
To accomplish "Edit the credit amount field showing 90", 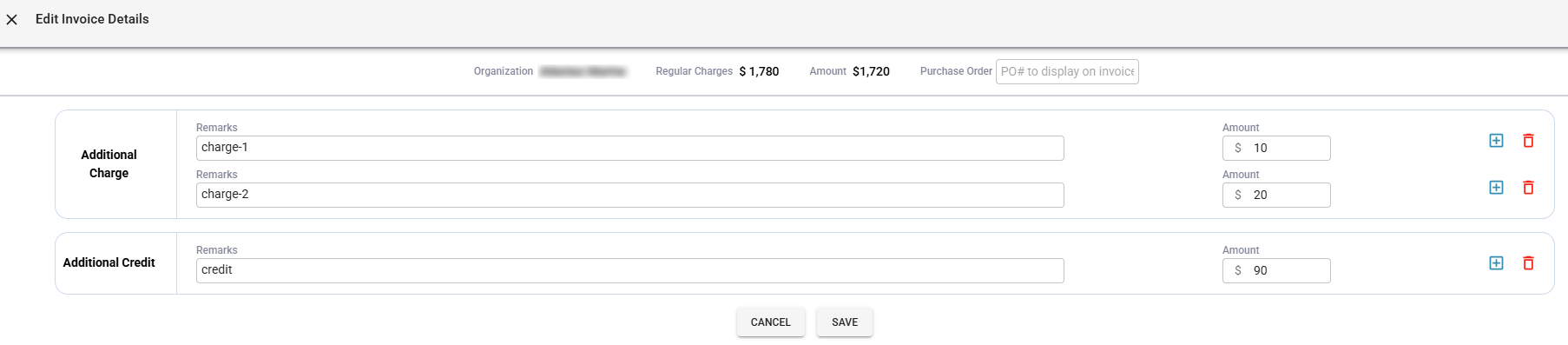I will coord(1276,270).
